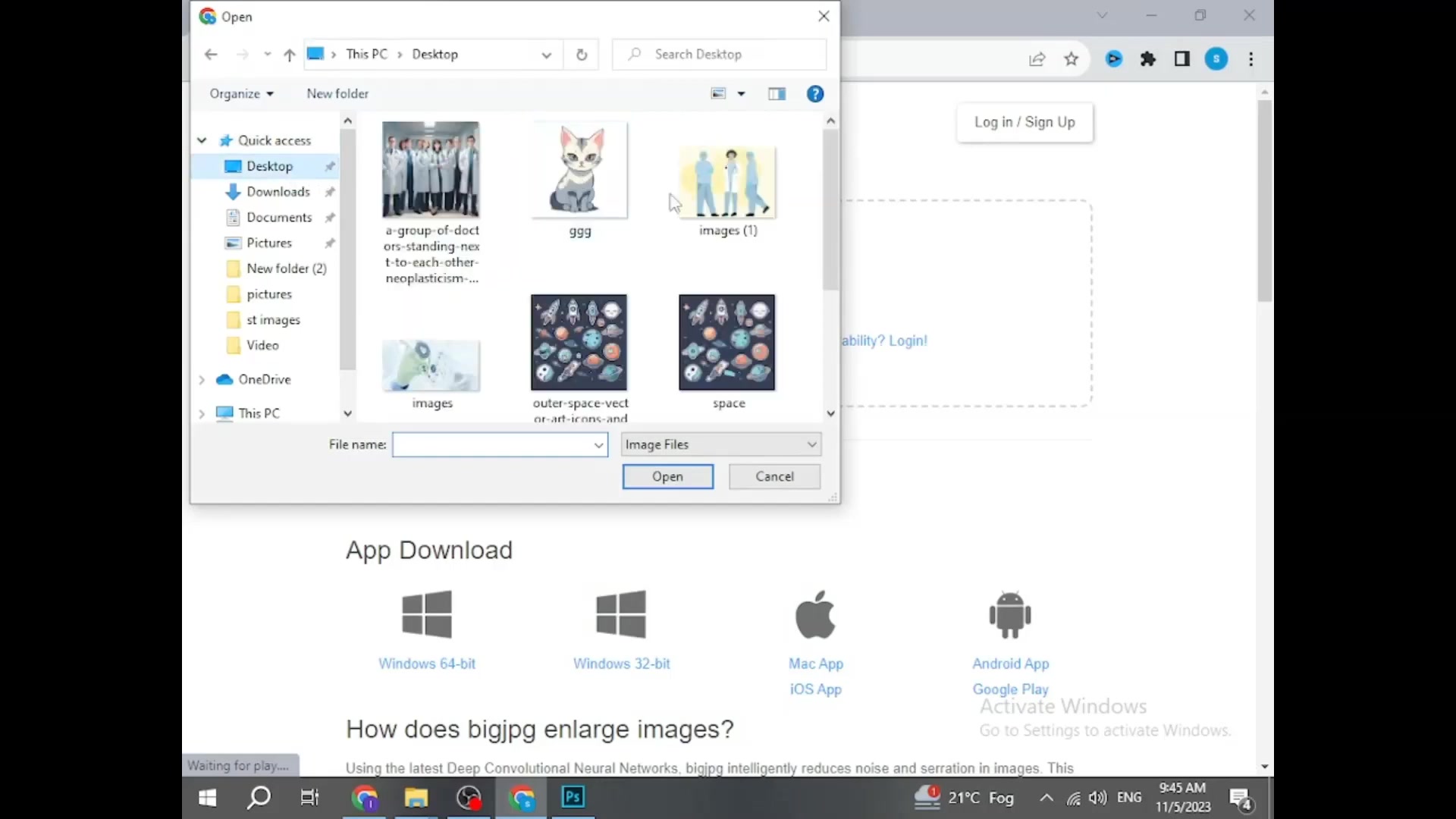Image resolution: width=1456 pixels, height=819 pixels.
Task: Go back in Open dialog navigation
Action: (211, 55)
